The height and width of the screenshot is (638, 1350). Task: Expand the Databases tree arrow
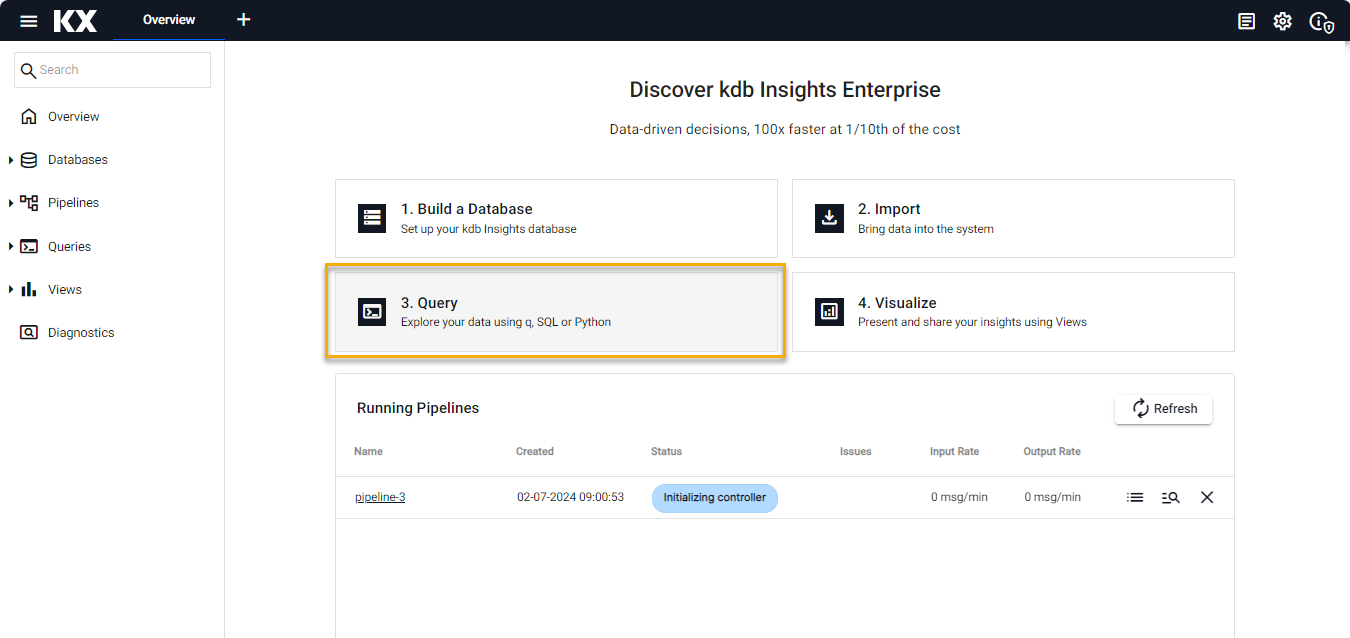coord(11,160)
